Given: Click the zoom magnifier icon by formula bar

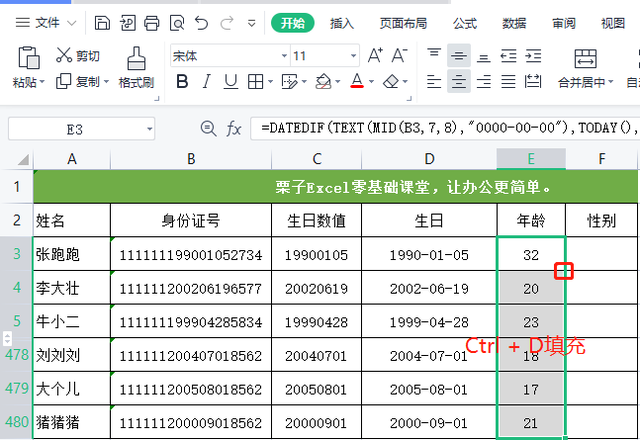Looking at the screenshot, I should point(208,129).
